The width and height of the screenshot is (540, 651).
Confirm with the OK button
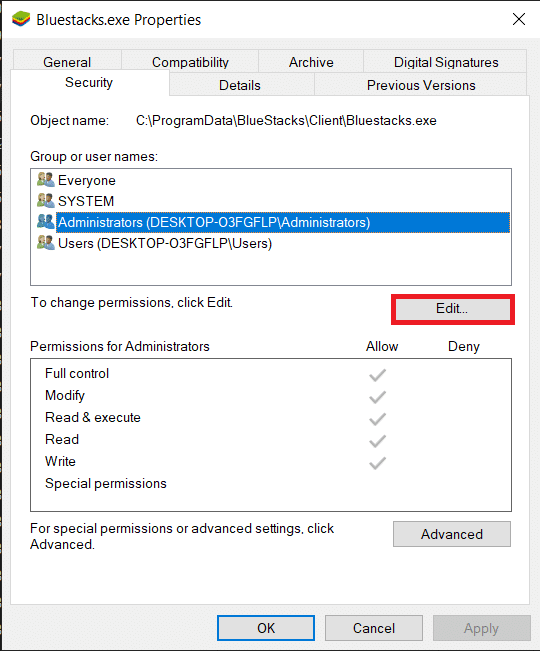(266, 628)
